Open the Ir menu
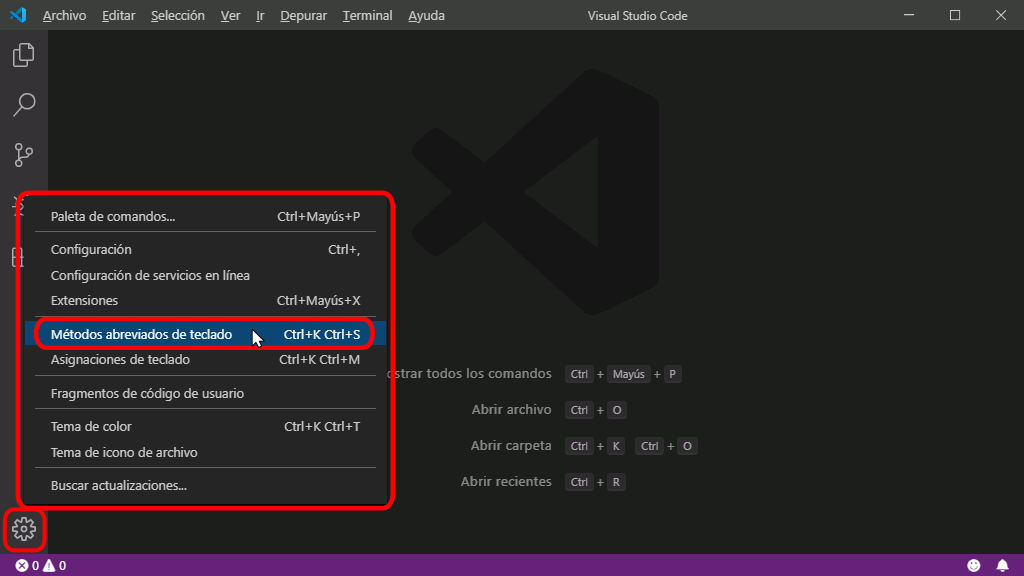Image resolution: width=1024 pixels, height=576 pixels. click(x=260, y=16)
